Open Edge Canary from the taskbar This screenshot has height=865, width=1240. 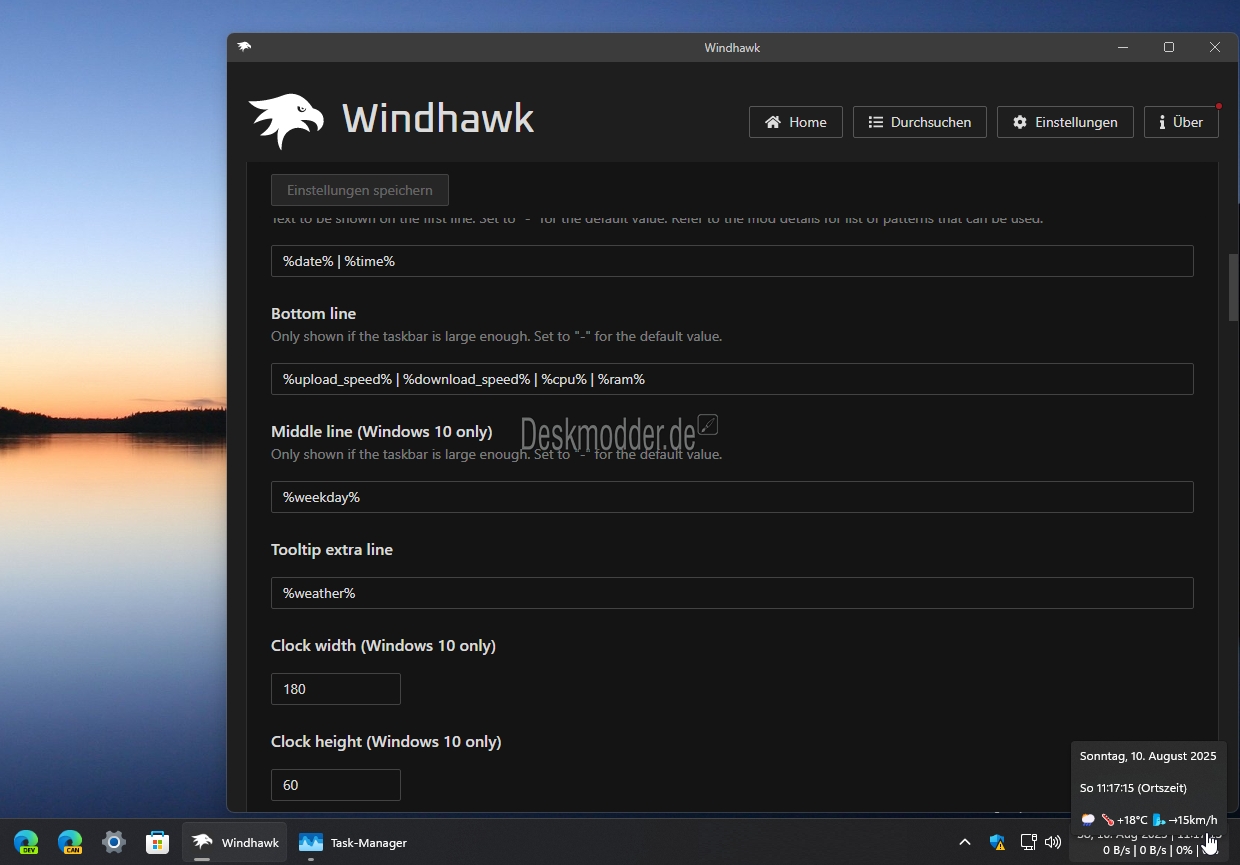point(70,842)
